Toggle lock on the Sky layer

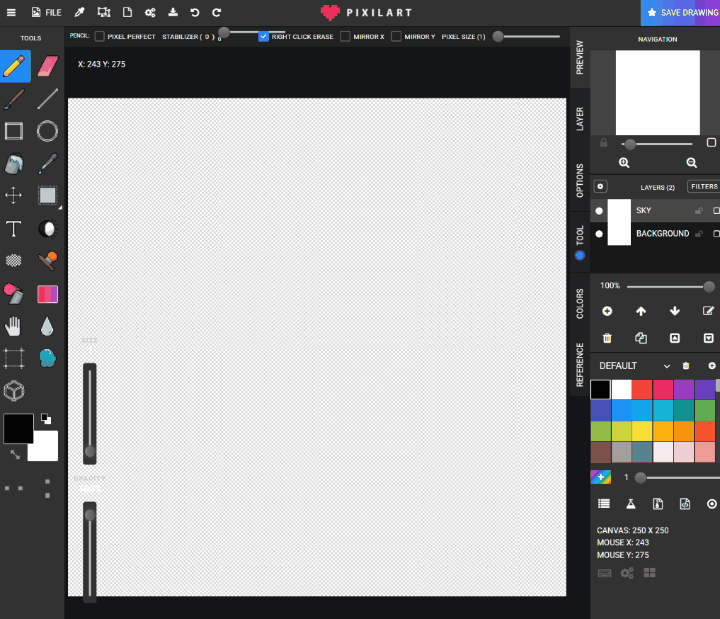(698, 210)
